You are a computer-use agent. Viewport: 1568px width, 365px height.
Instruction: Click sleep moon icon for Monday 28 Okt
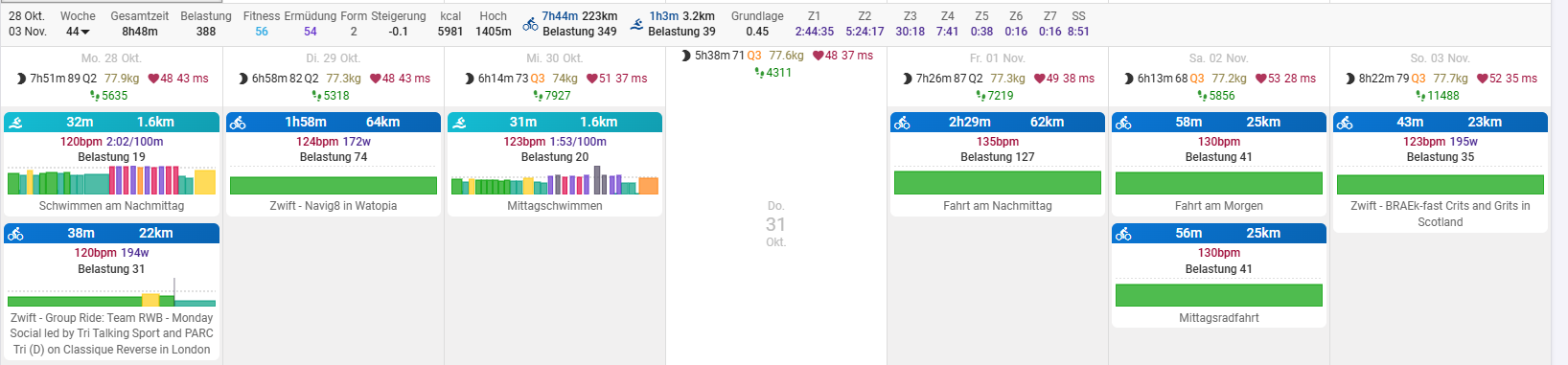[21, 79]
